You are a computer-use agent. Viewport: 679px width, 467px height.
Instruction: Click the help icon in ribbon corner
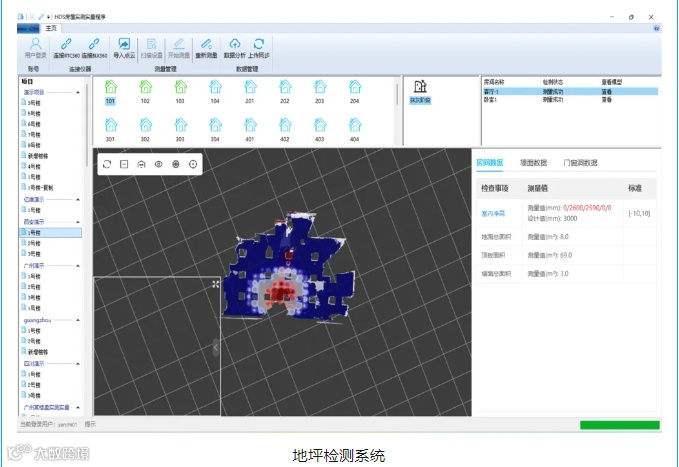[x=656, y=28]
